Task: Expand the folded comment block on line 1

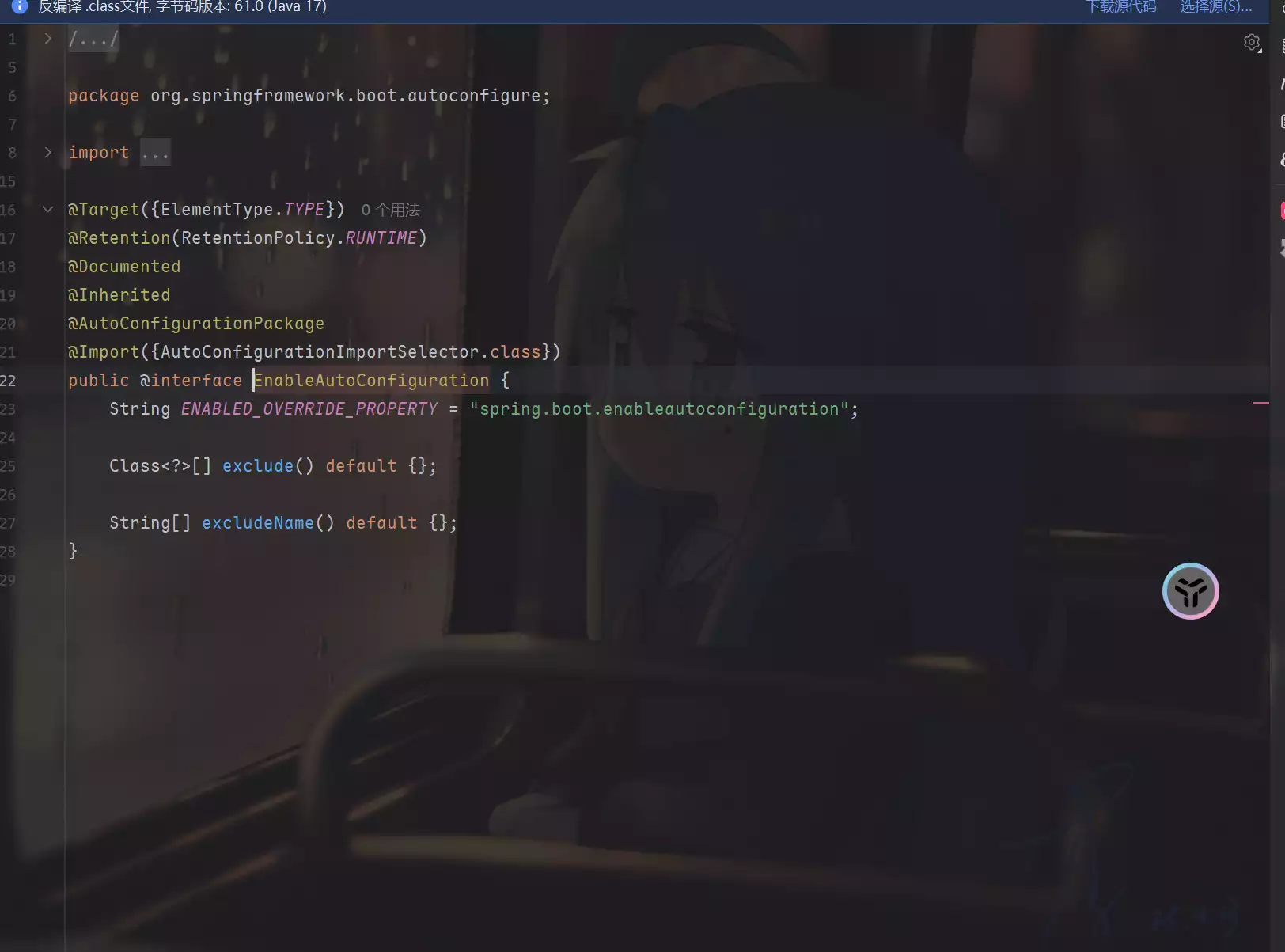Action: [x=48, y=39]
